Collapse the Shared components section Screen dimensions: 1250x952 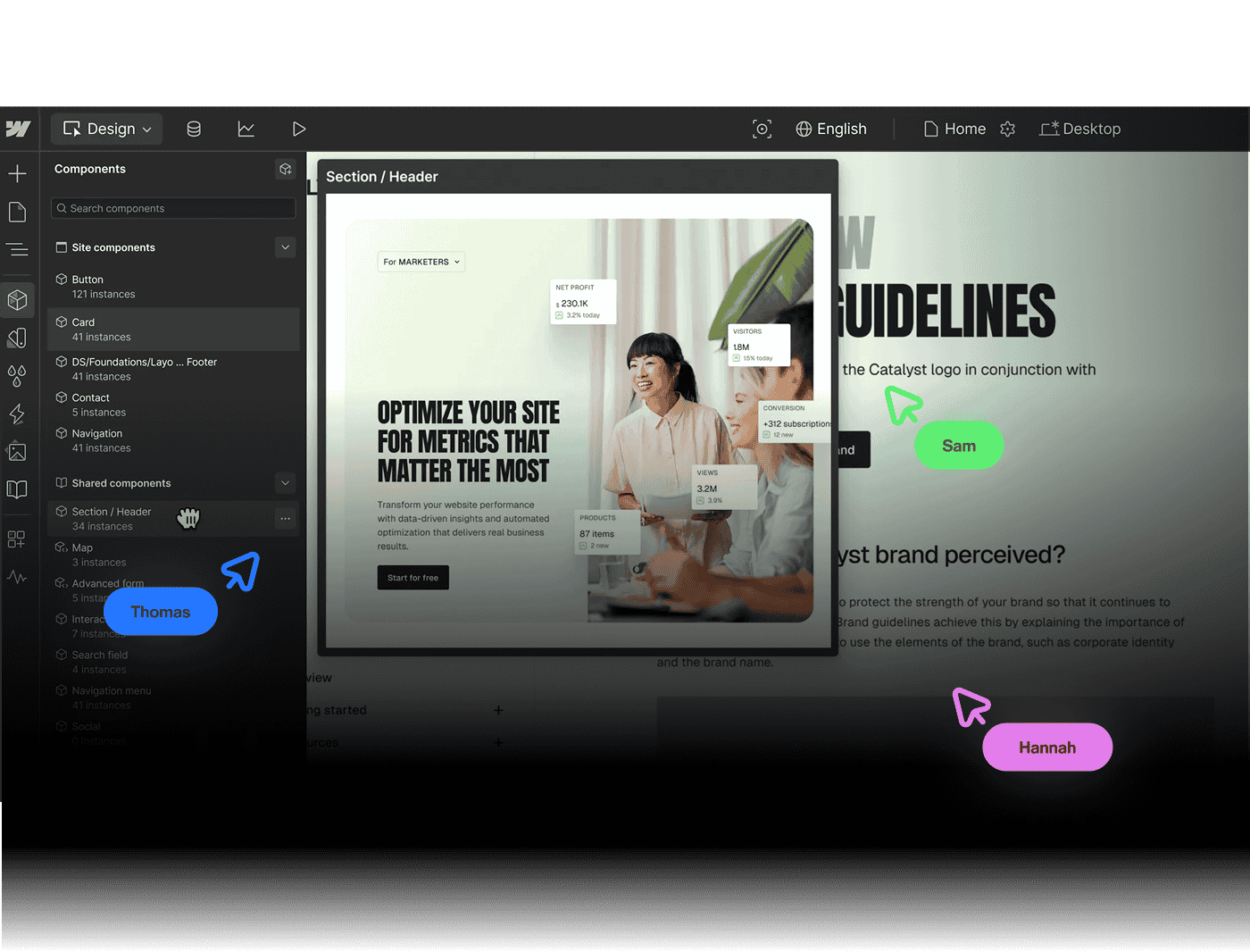[x=286, y=483]
